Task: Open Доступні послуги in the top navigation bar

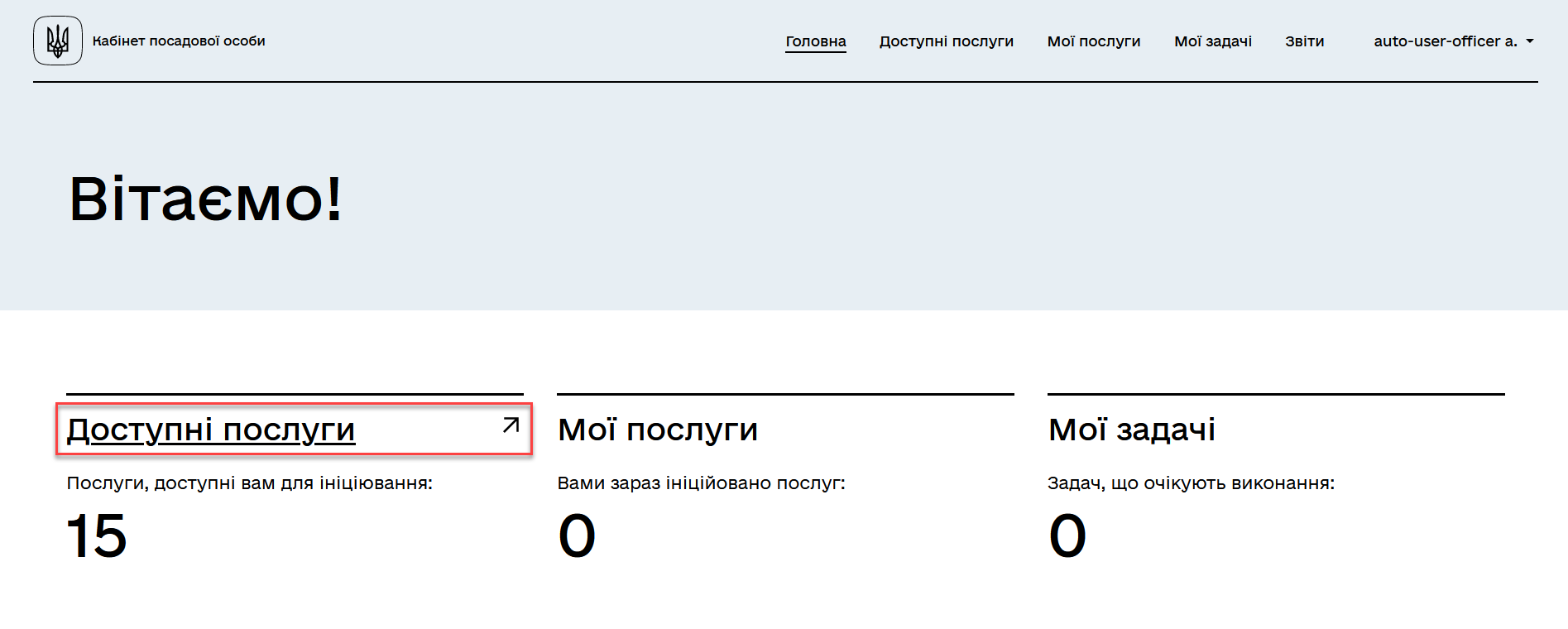Action: pos(946,41)
